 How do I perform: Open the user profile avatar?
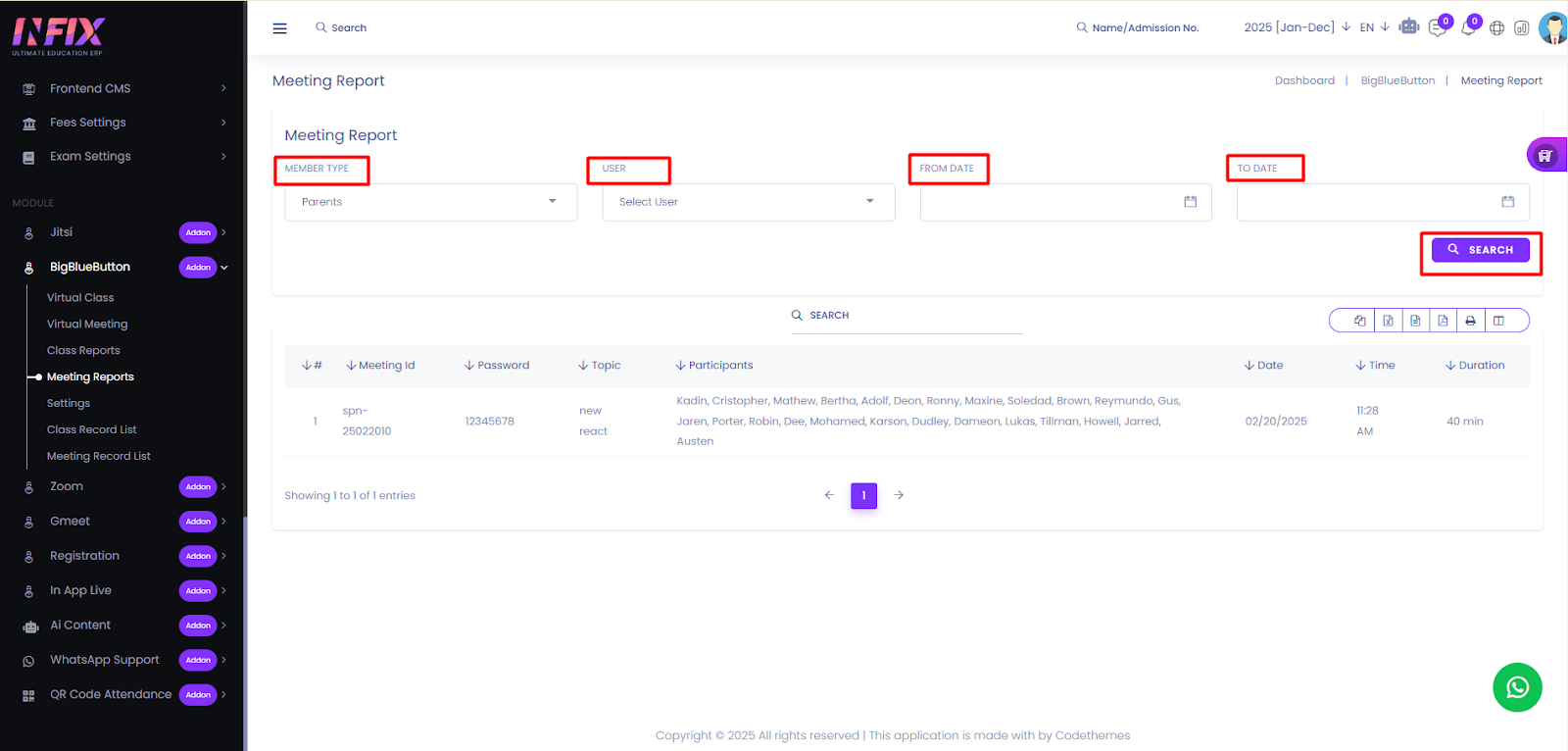pyautogui.click(x=1553, y=27)
